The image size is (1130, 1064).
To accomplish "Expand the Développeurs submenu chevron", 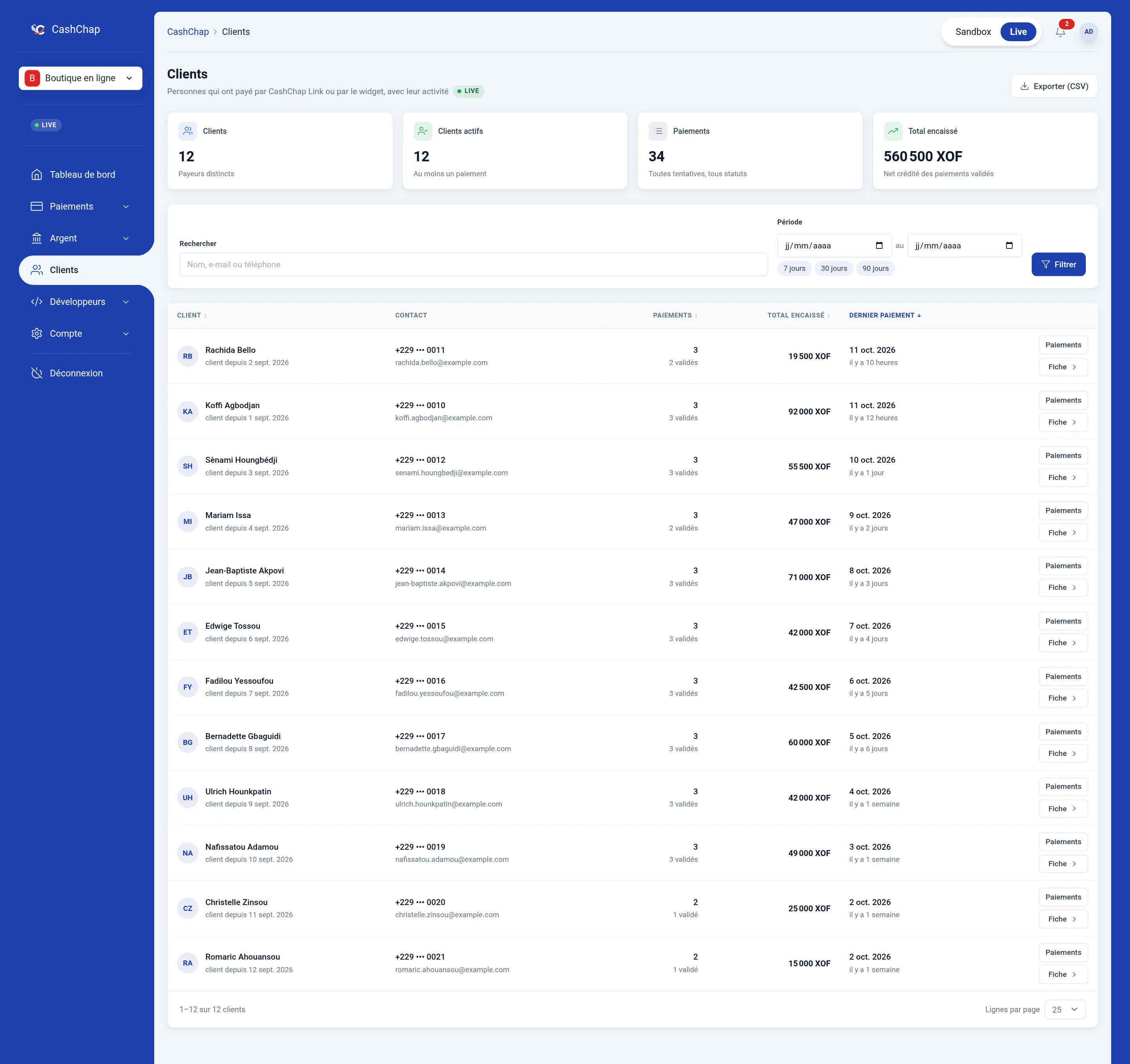I will [126, 302].
